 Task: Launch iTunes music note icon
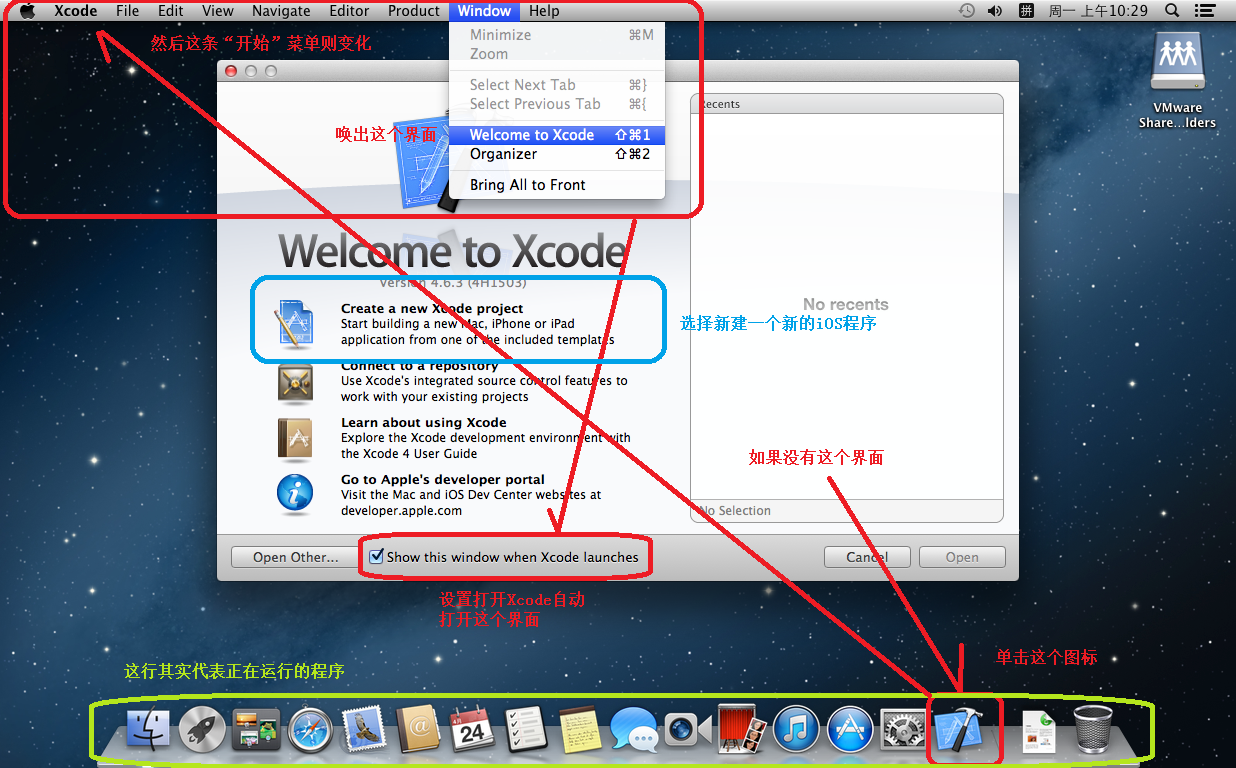(x=796, y=730)
